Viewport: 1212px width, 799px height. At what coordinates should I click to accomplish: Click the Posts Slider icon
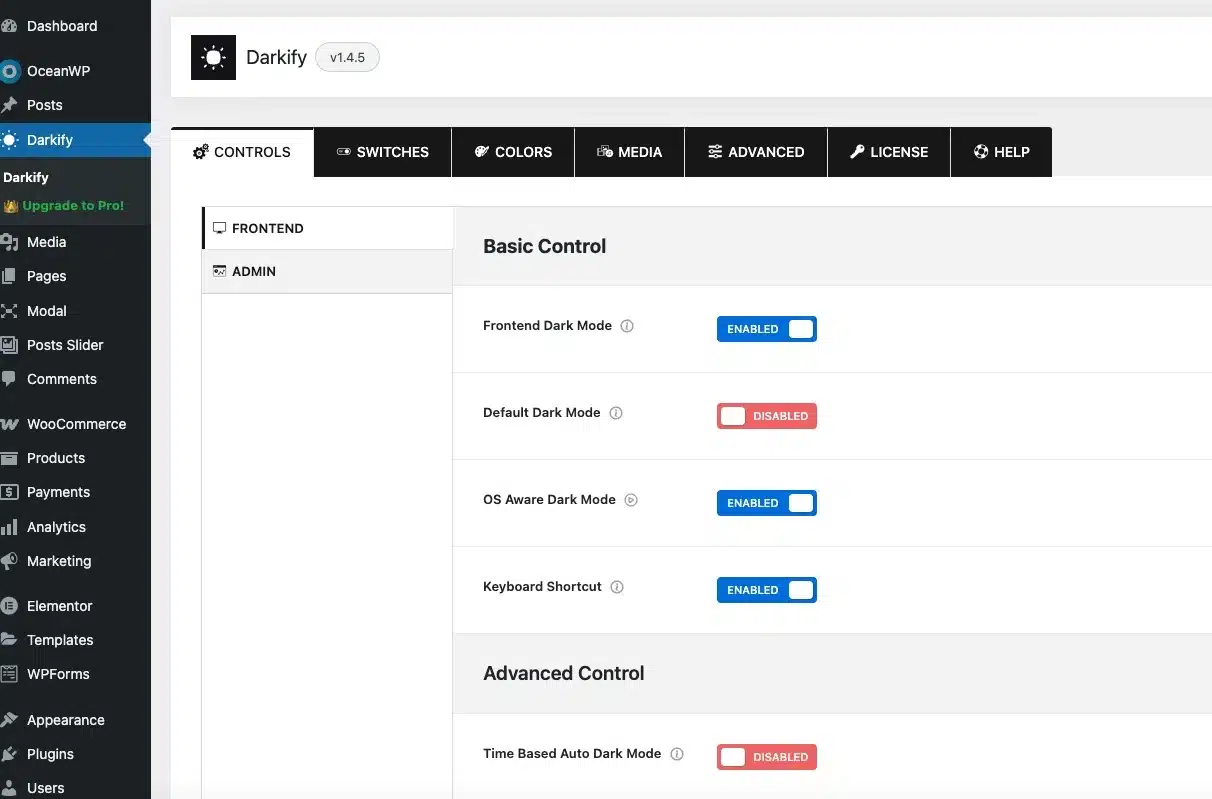click(9, 345)
